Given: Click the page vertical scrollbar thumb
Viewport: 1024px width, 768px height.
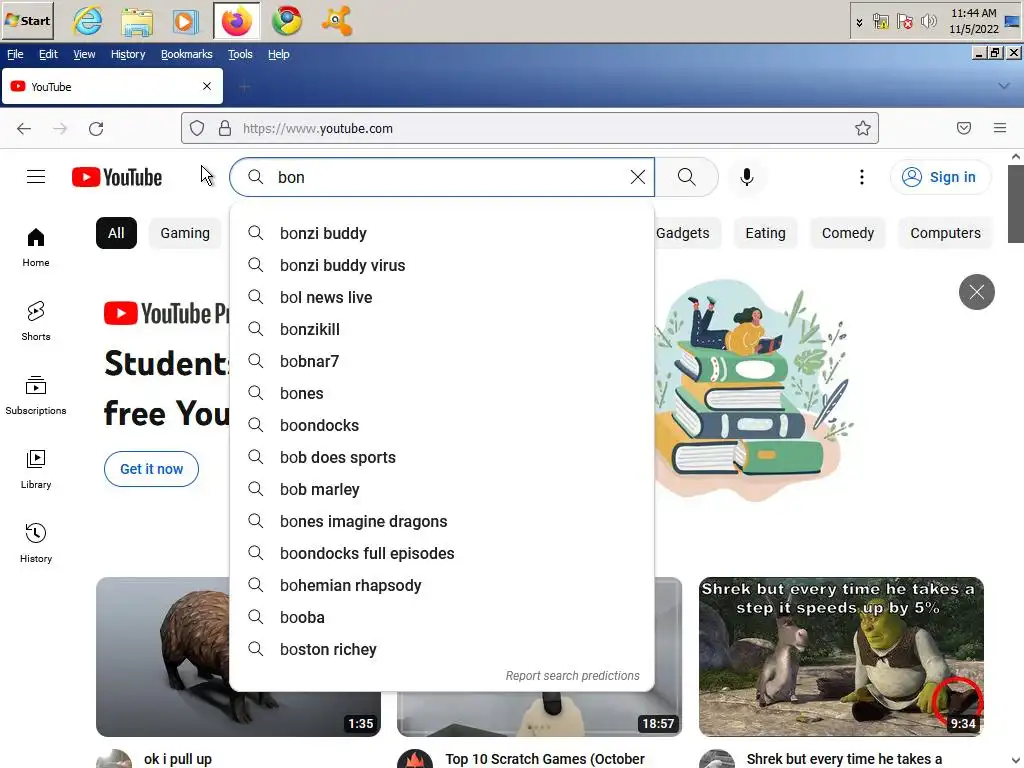Looking at the screenshot, I should (x=1016, y=204).
